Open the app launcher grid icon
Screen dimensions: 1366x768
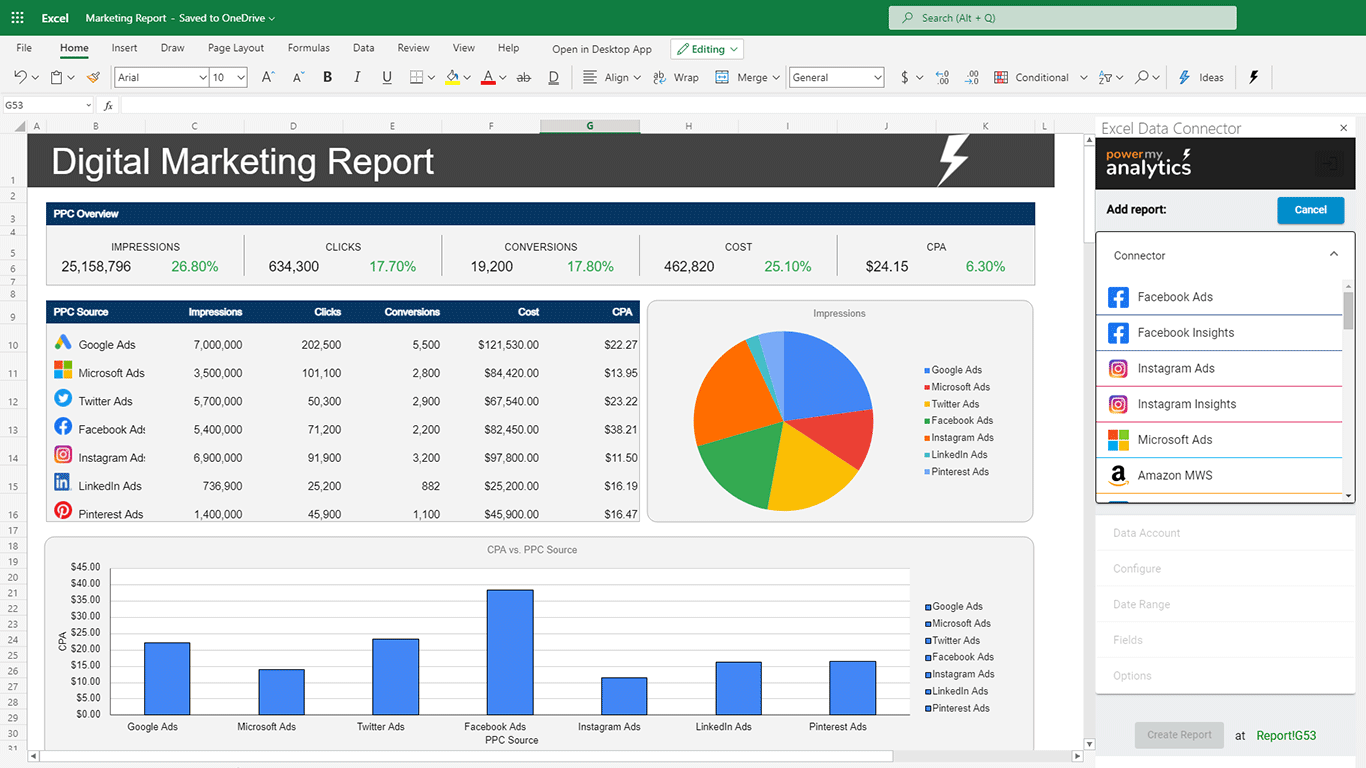17,18
